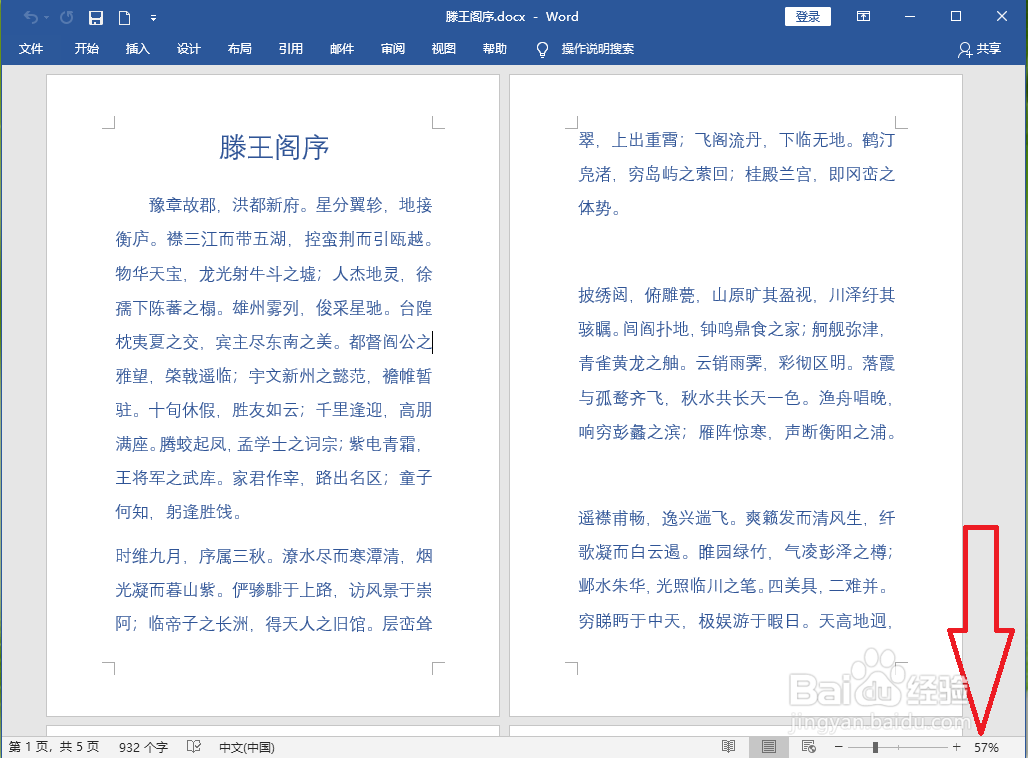Switch to the 帮助 tab

click(x=494, y=49)
